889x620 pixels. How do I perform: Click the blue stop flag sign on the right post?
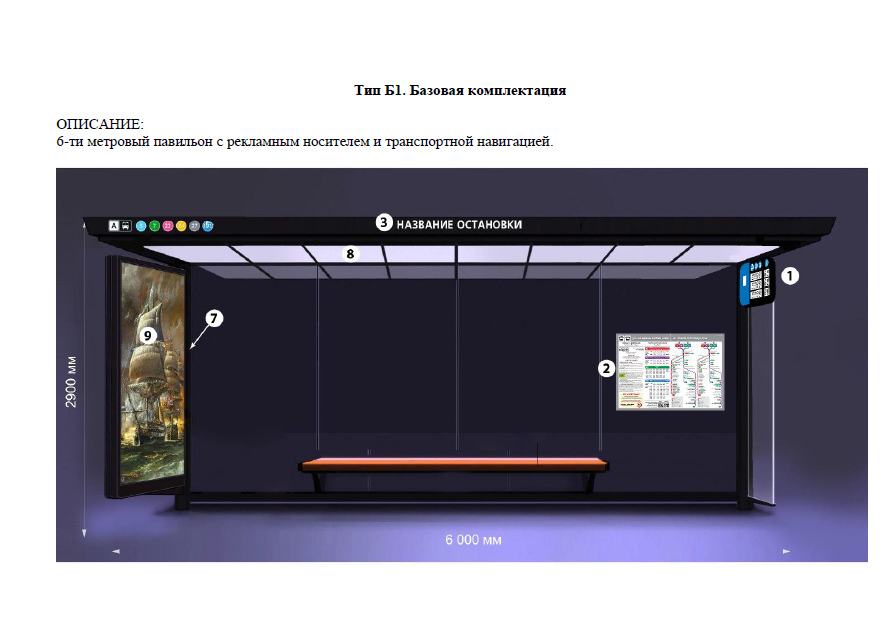pyautogui.click(x=756, y=282)
